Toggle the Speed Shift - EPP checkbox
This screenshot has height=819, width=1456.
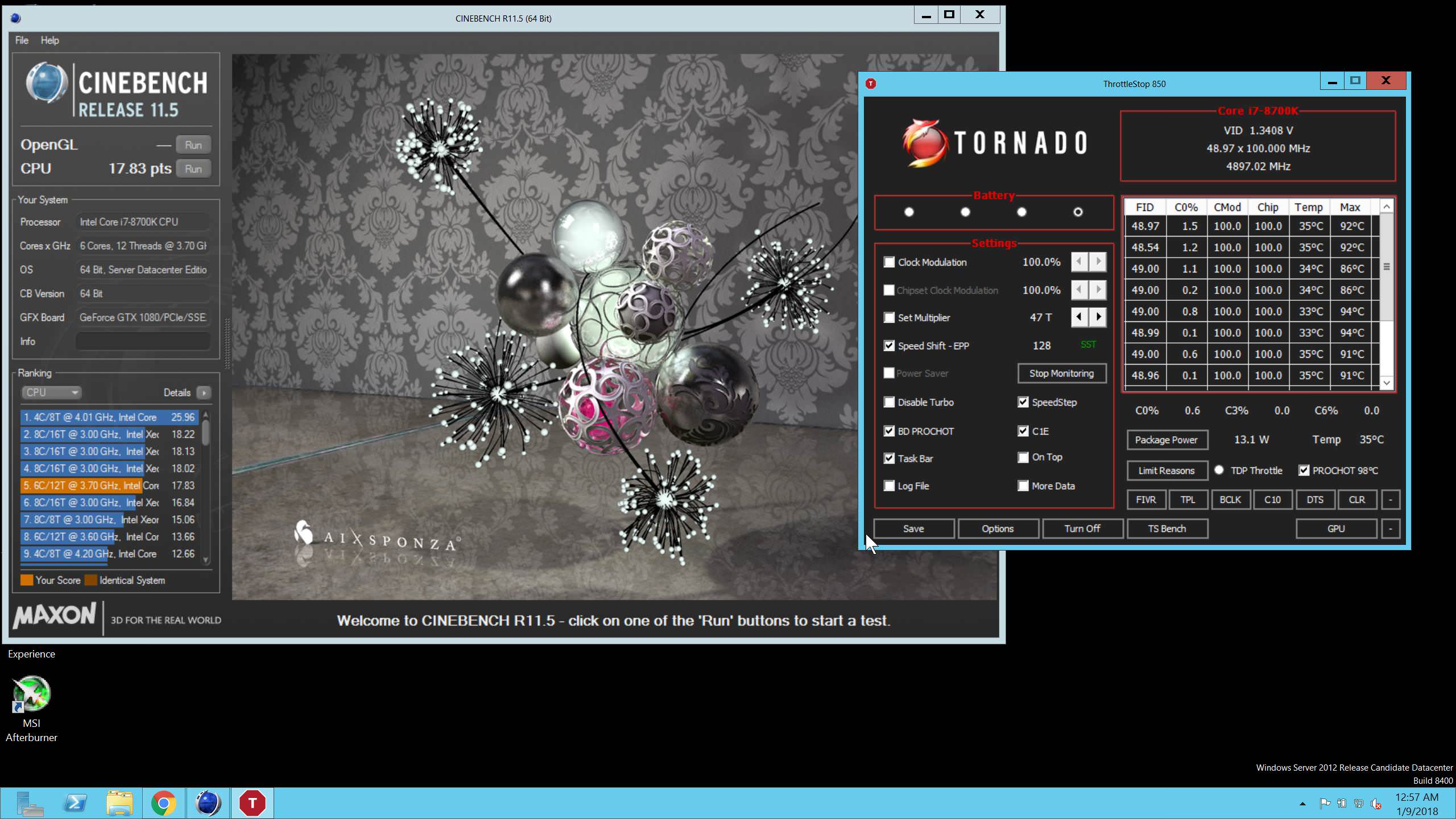point(889,346)
